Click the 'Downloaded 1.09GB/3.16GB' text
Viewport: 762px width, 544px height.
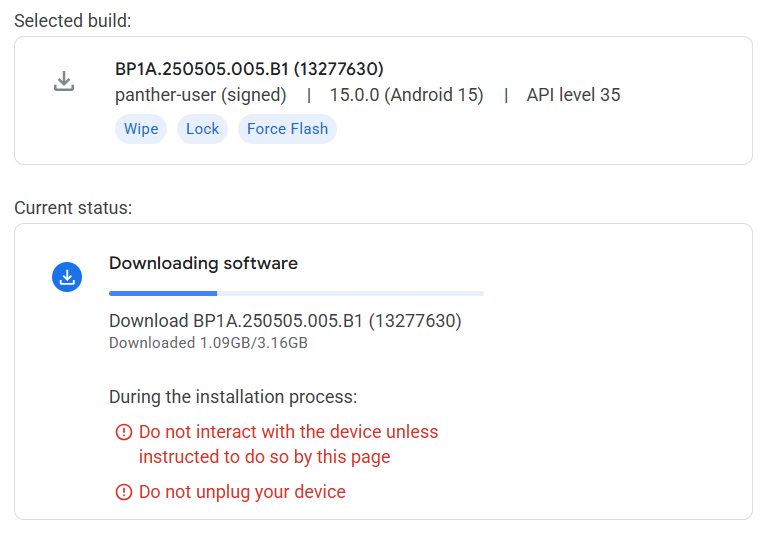[208, 343]
